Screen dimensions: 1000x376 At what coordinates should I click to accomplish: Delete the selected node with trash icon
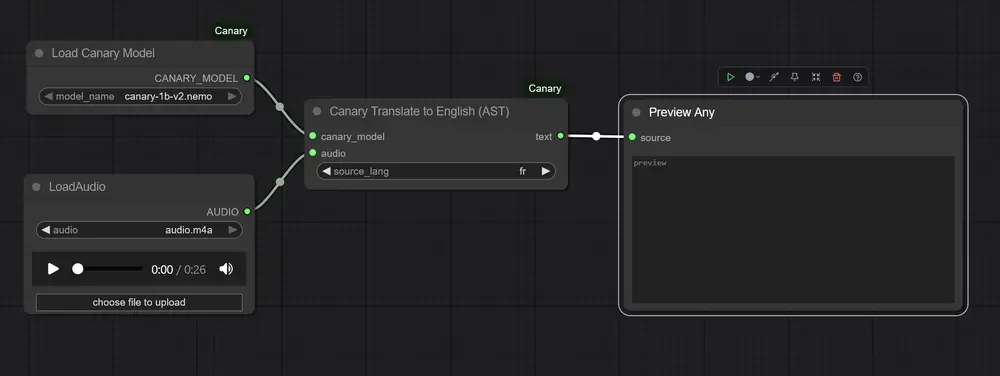click(x=837, y=77)
